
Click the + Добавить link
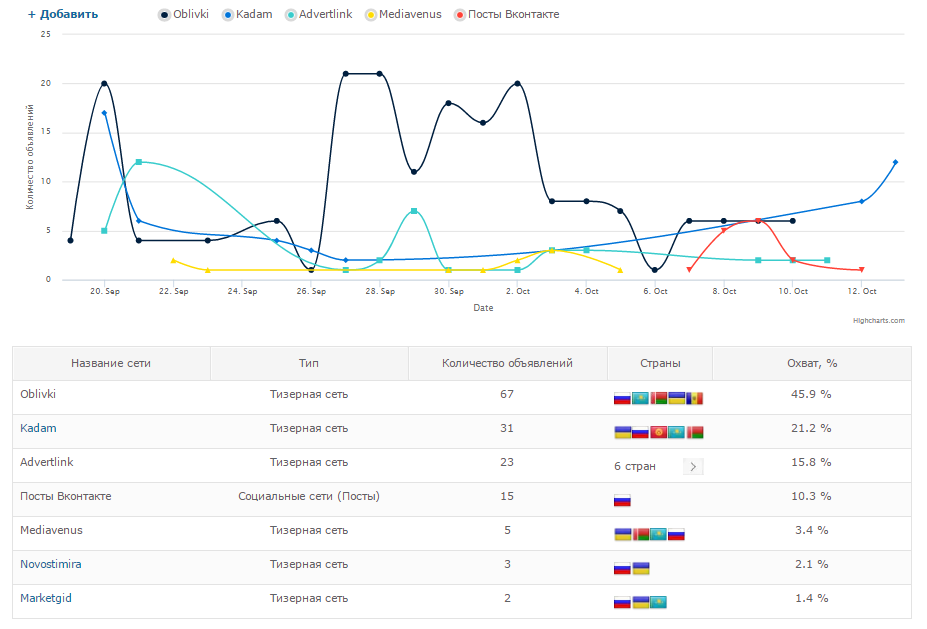(x=63, y=14)
